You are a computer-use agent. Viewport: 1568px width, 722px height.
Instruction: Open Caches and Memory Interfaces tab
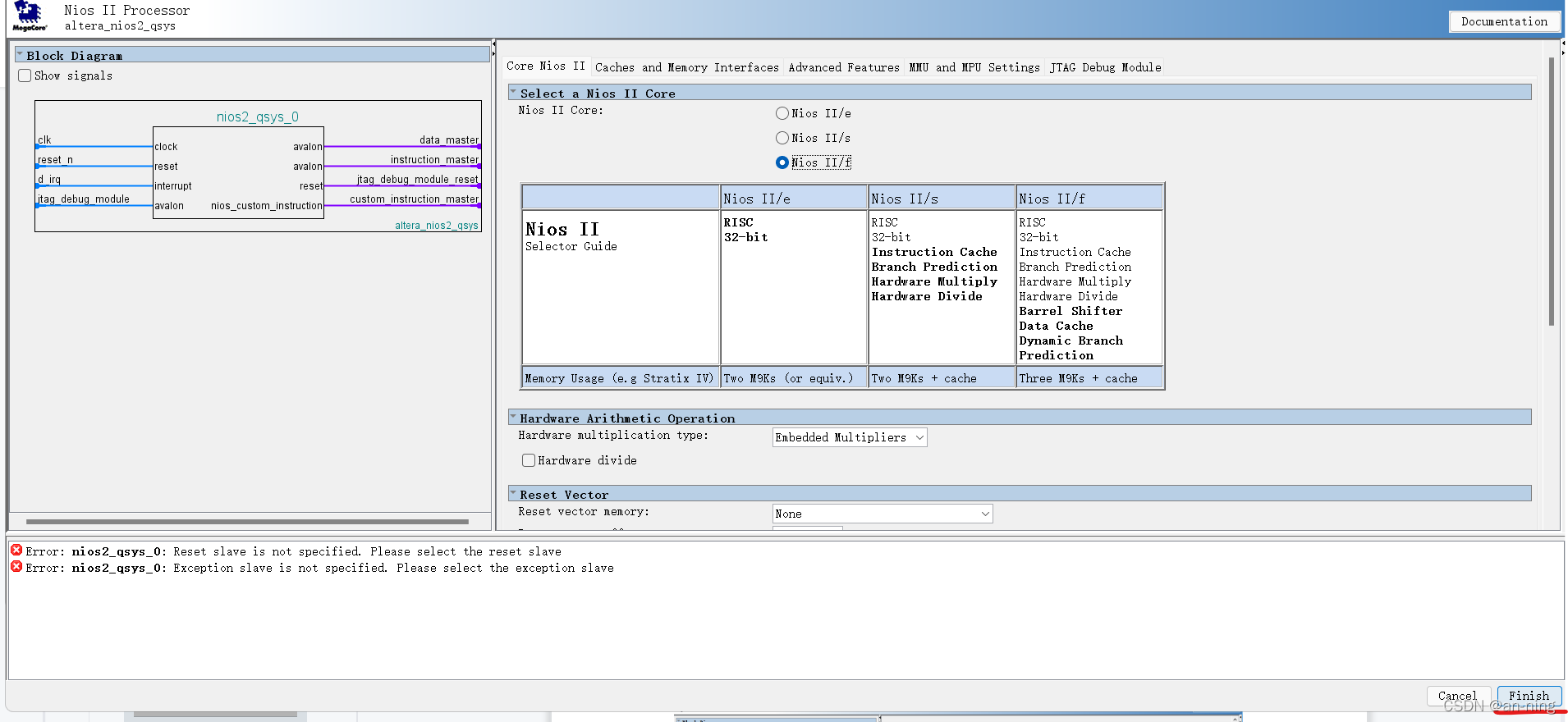pyautogui.click(x=687, y=67)
